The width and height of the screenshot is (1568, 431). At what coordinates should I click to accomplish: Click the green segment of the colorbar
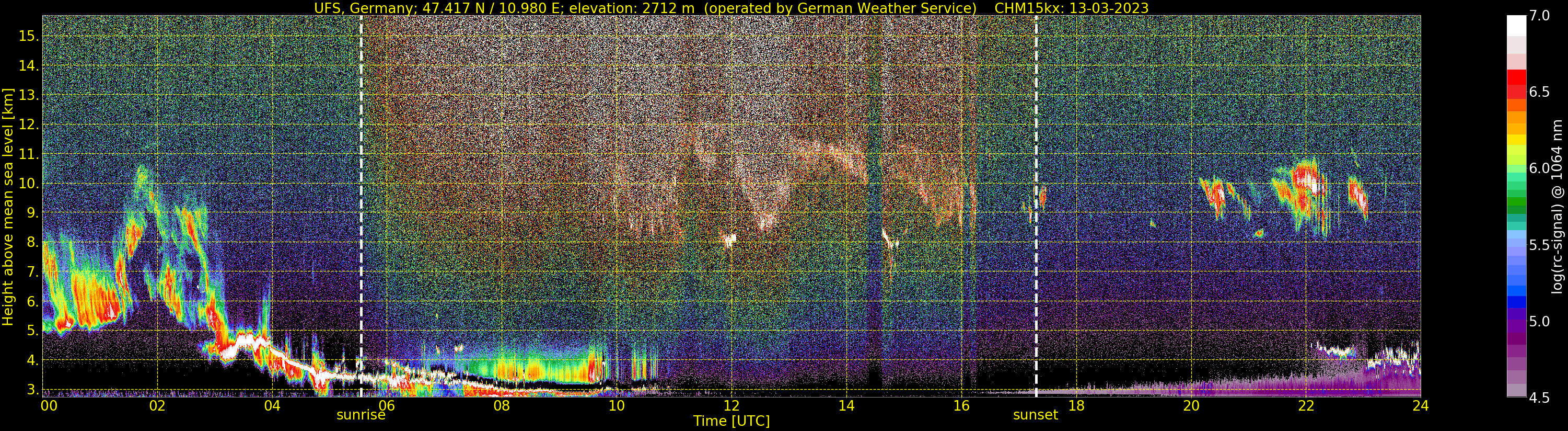1516,201
